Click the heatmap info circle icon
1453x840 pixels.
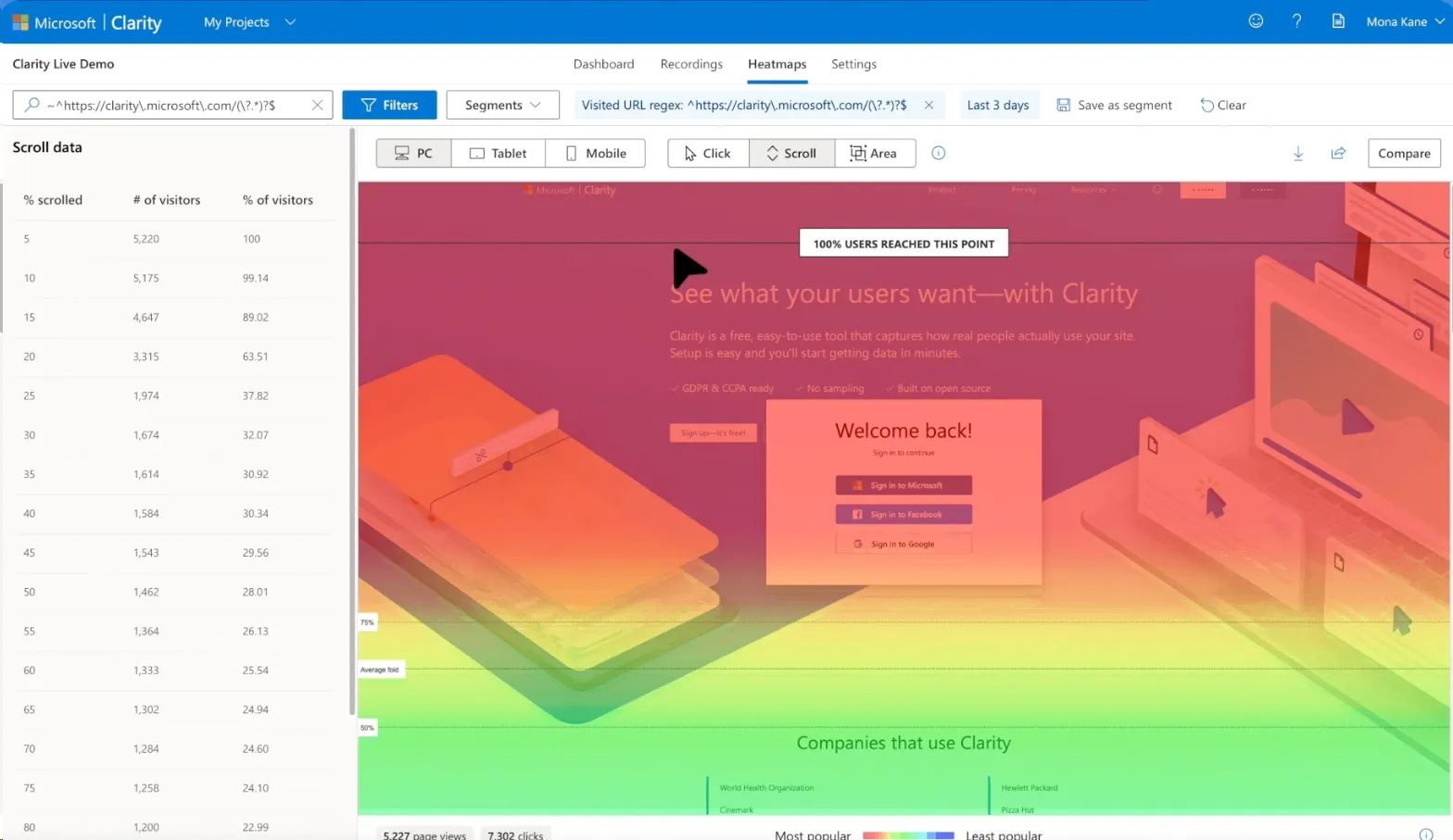(x=938, y=154)
